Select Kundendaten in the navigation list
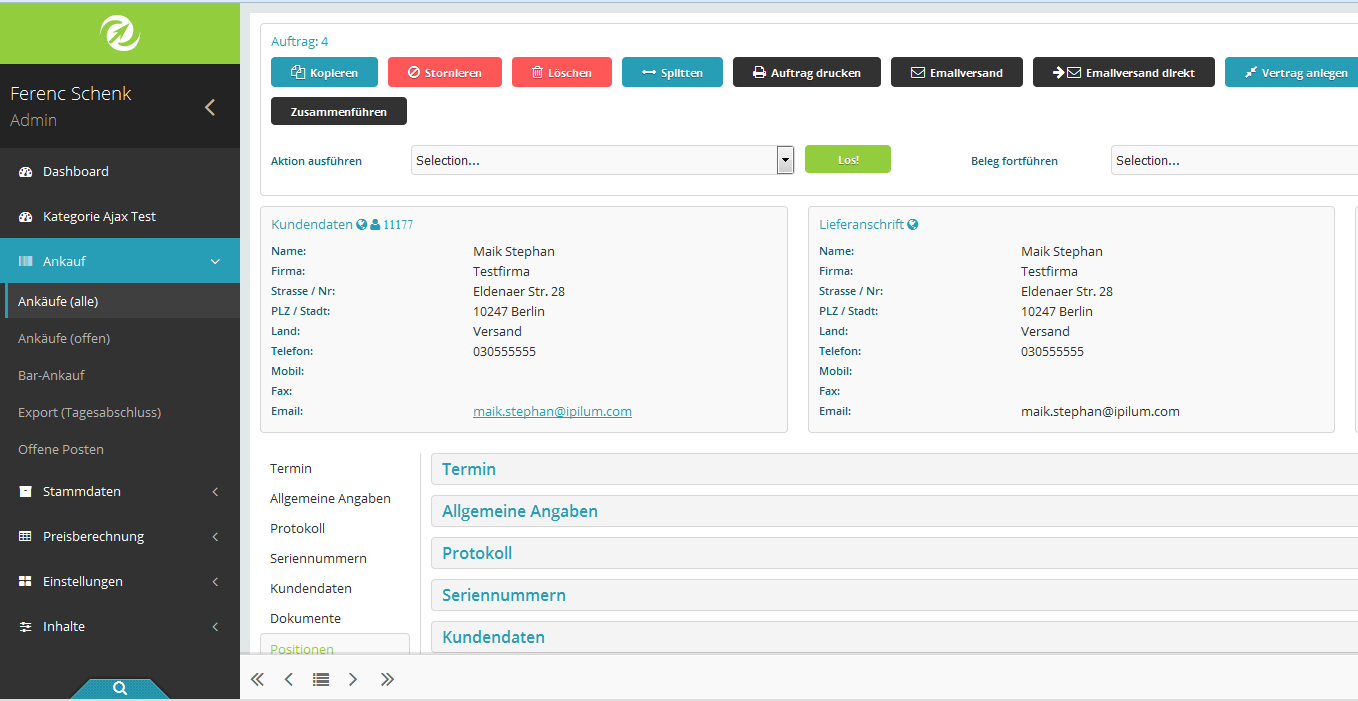This screenshot has height=701, width=1358. tap(311, 588)
